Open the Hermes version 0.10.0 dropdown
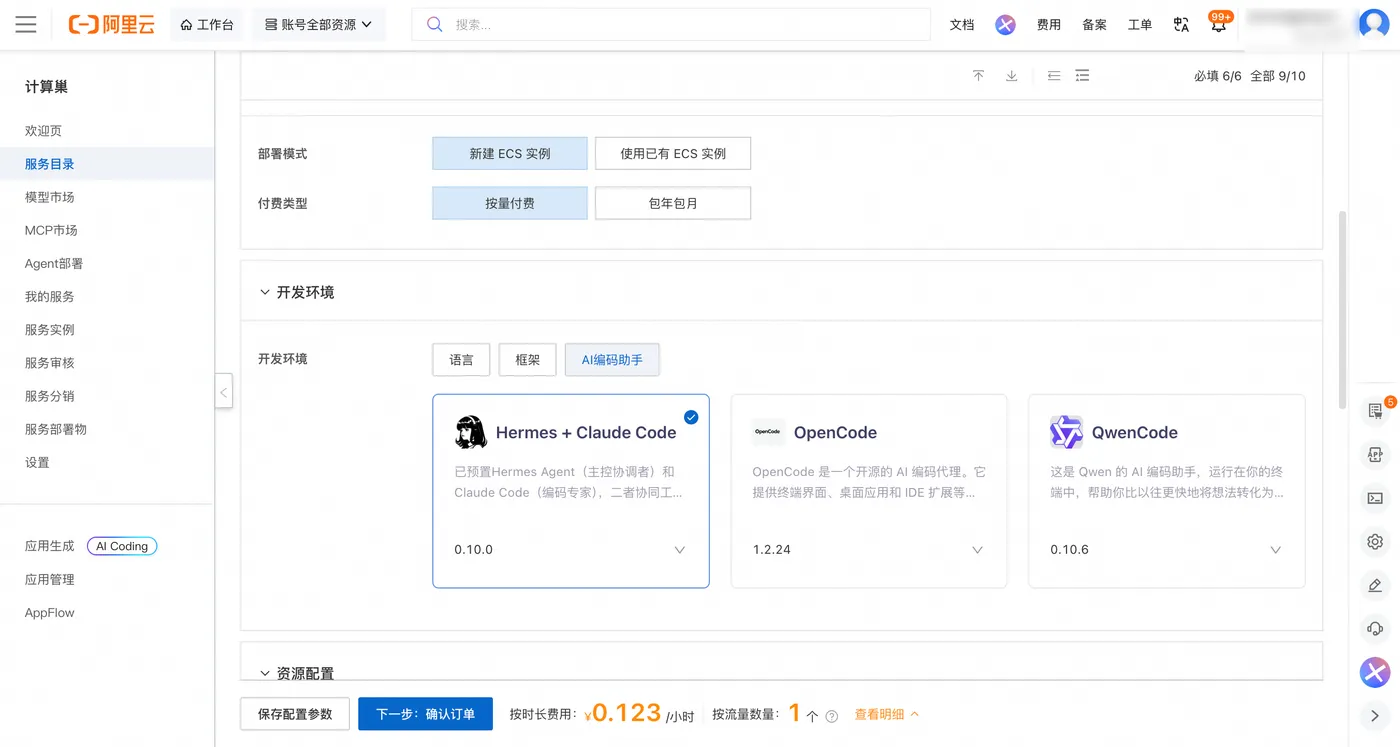This screenshot has width=1400, height=747. (571, 550)
